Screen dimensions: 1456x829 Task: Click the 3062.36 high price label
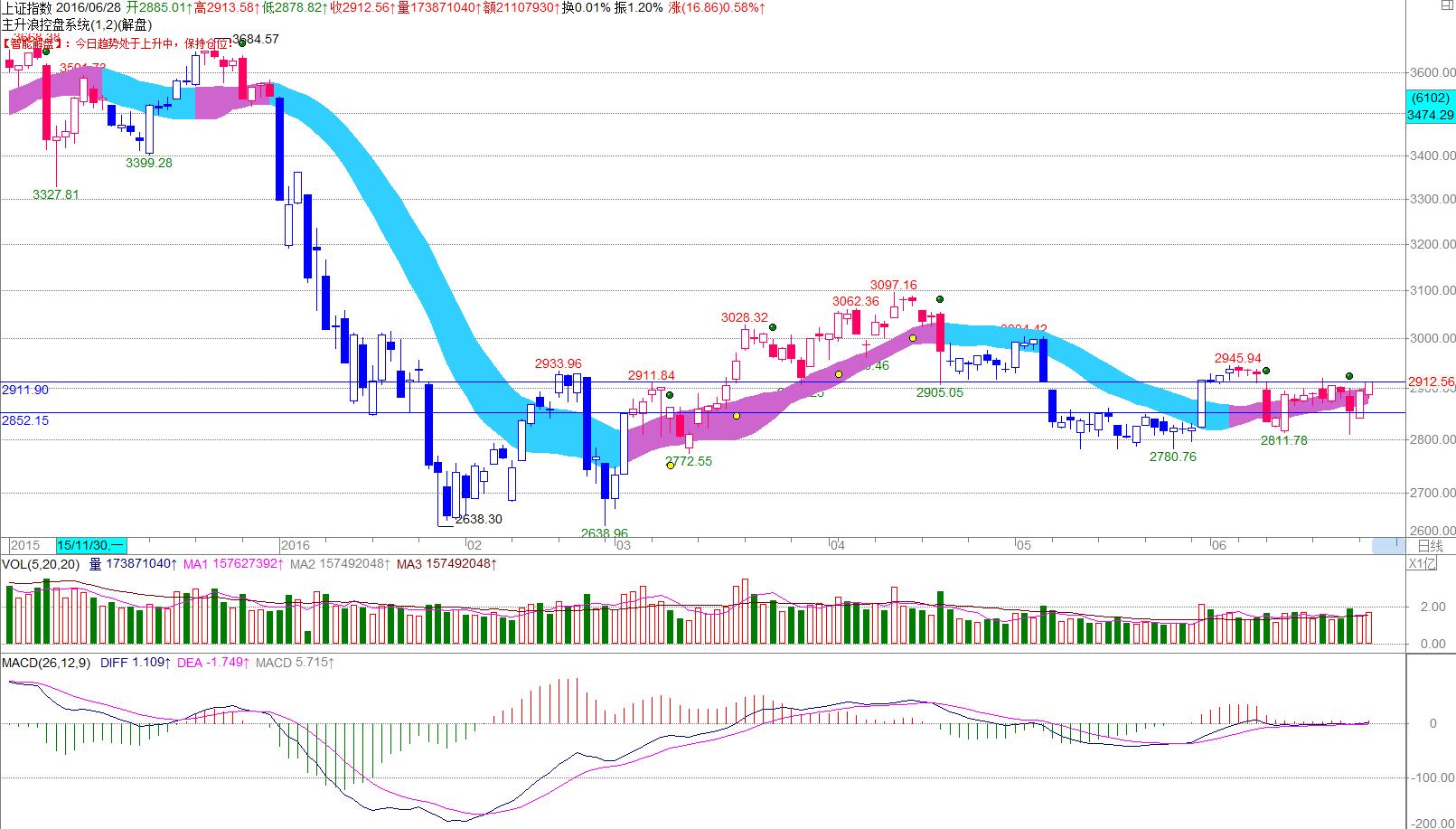click(855, 301)
